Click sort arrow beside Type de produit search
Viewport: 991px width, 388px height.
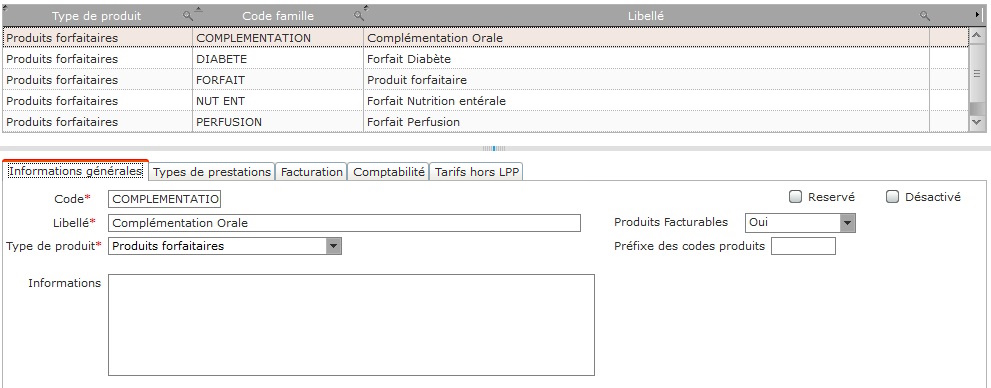point(198,9)
